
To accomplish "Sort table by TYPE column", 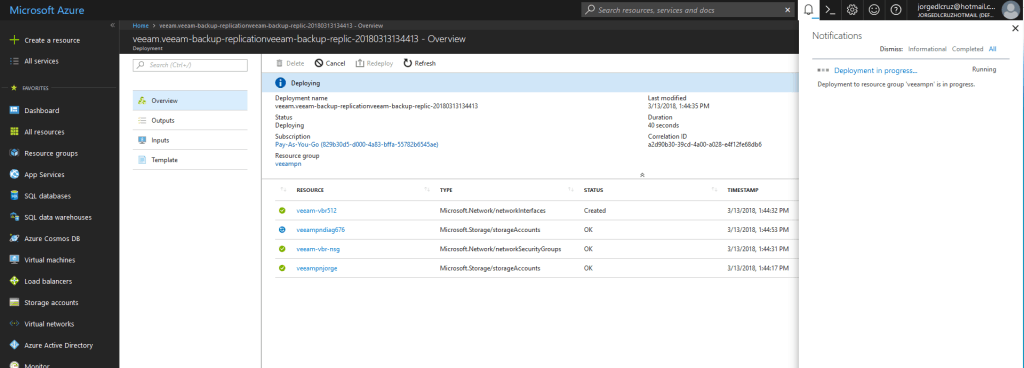I will (446, 190).
